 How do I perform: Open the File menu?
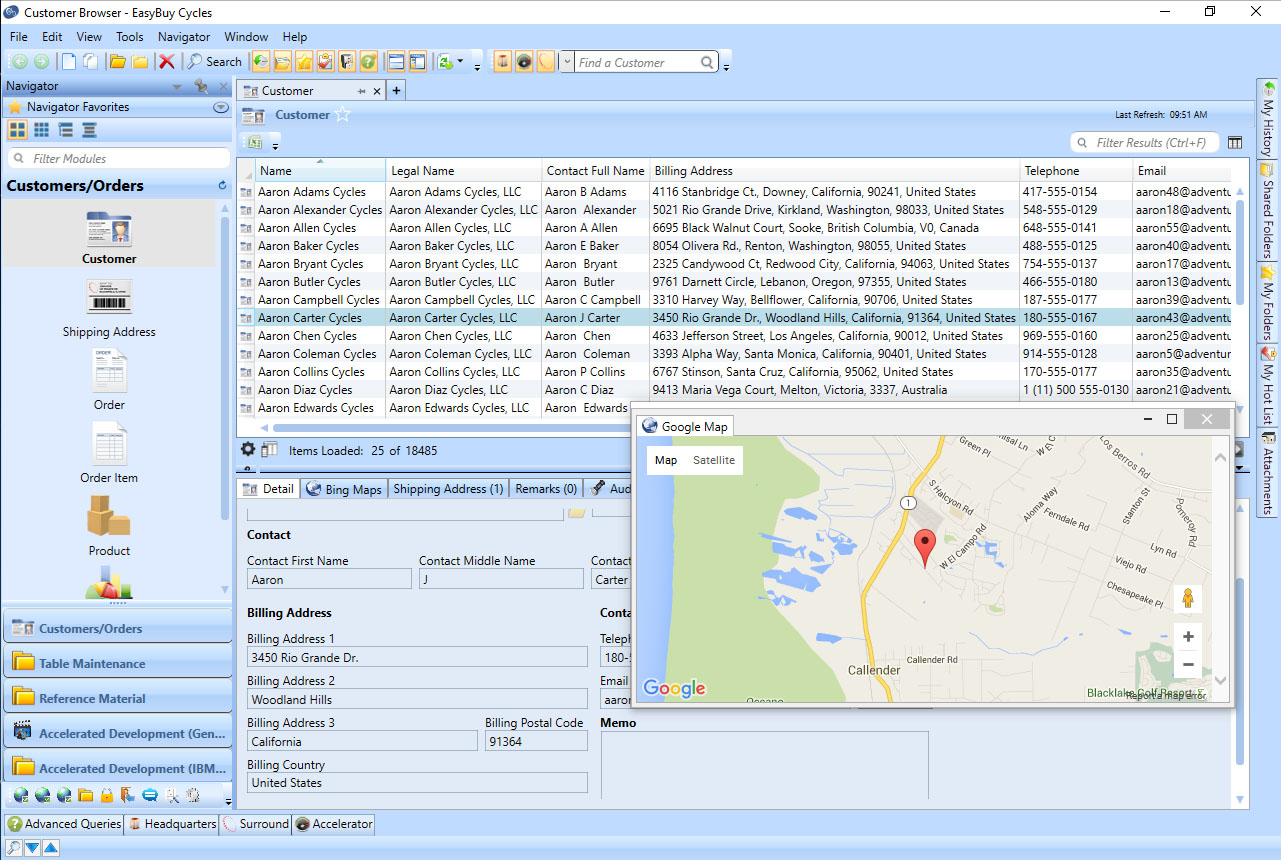(19, 36)
